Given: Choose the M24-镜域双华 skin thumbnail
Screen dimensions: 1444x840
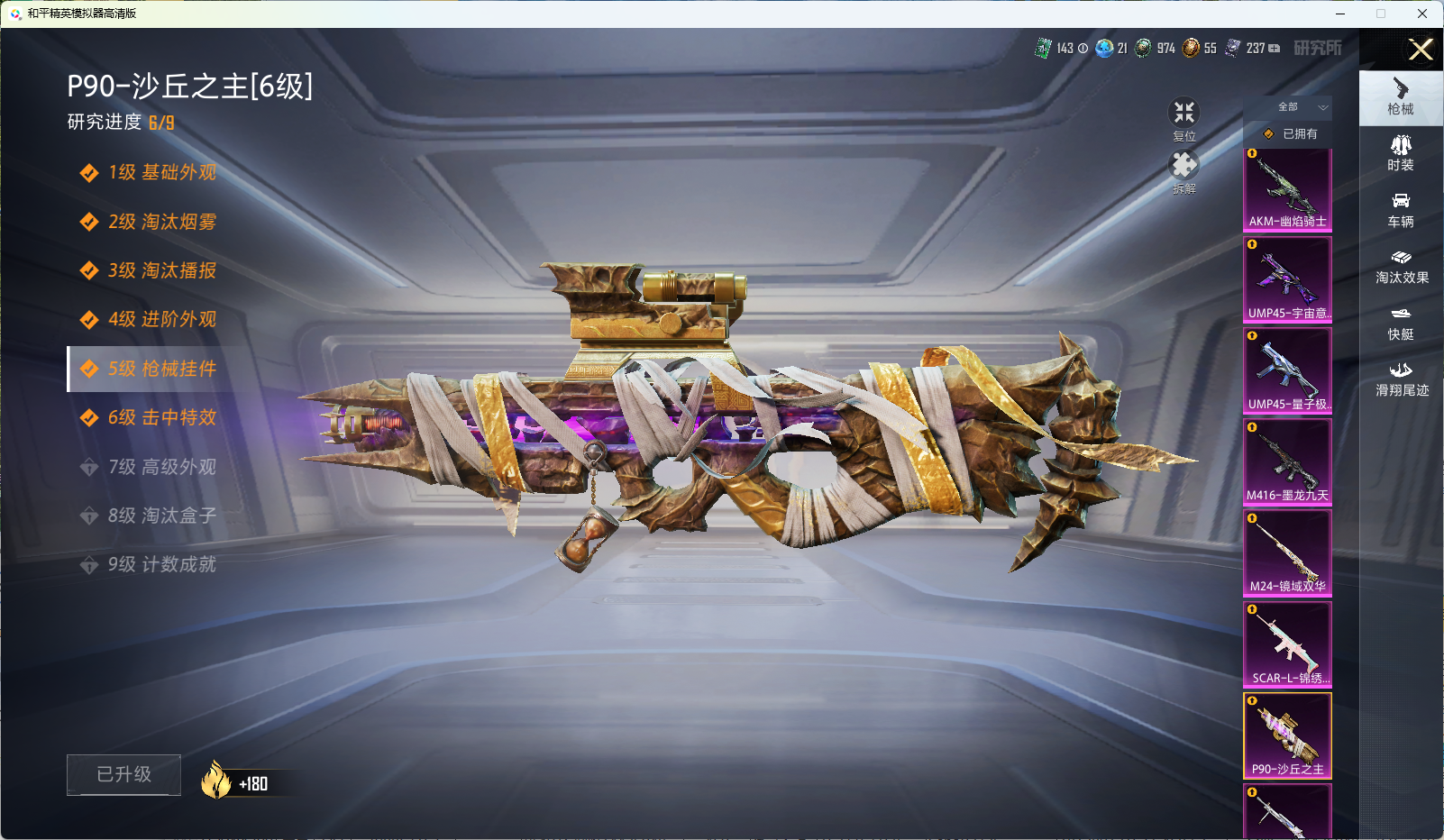Looking at the screenshot, I should [1287, 553].
